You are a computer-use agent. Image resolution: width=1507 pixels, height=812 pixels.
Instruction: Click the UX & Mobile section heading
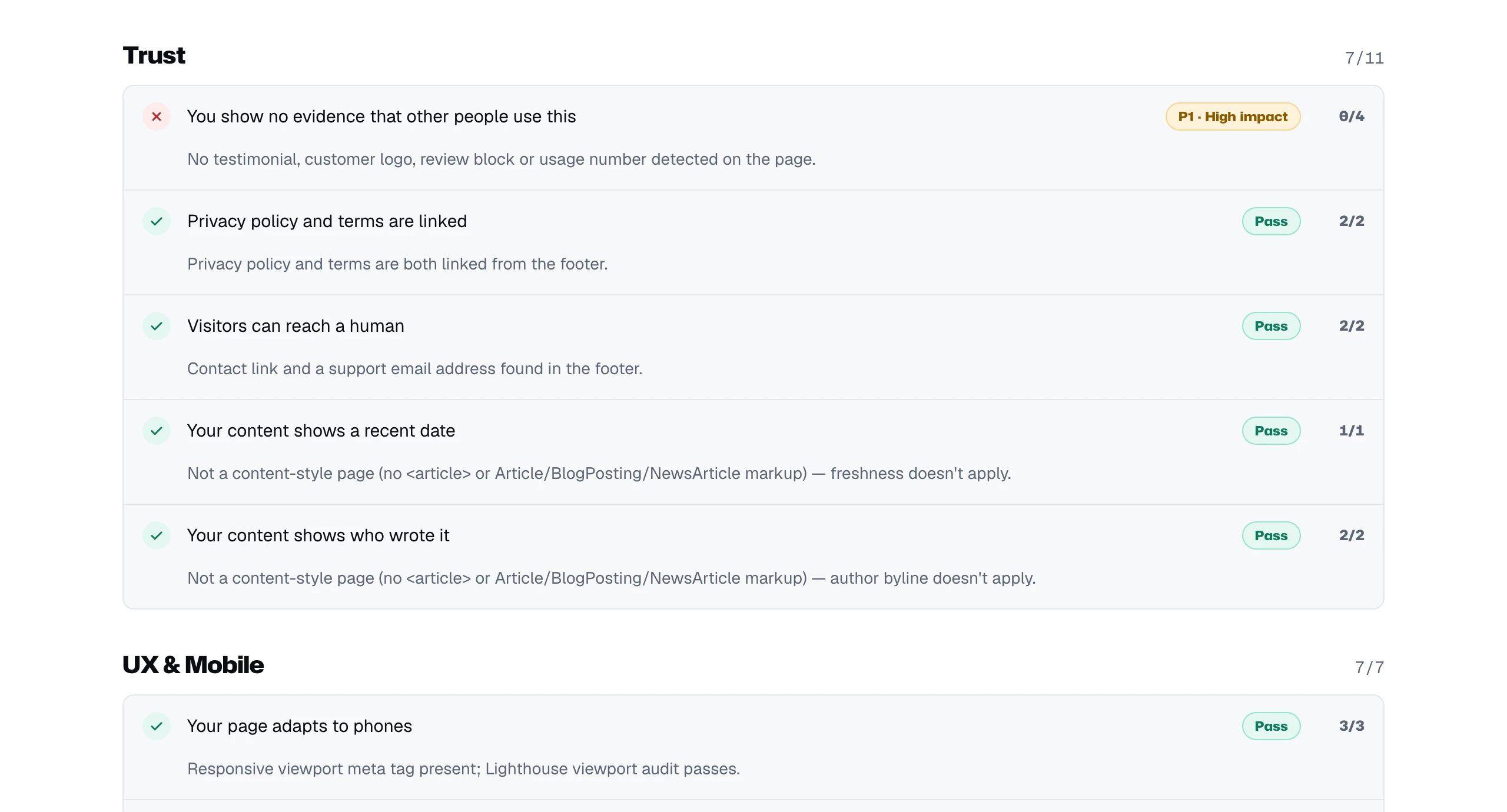(193, 665)
